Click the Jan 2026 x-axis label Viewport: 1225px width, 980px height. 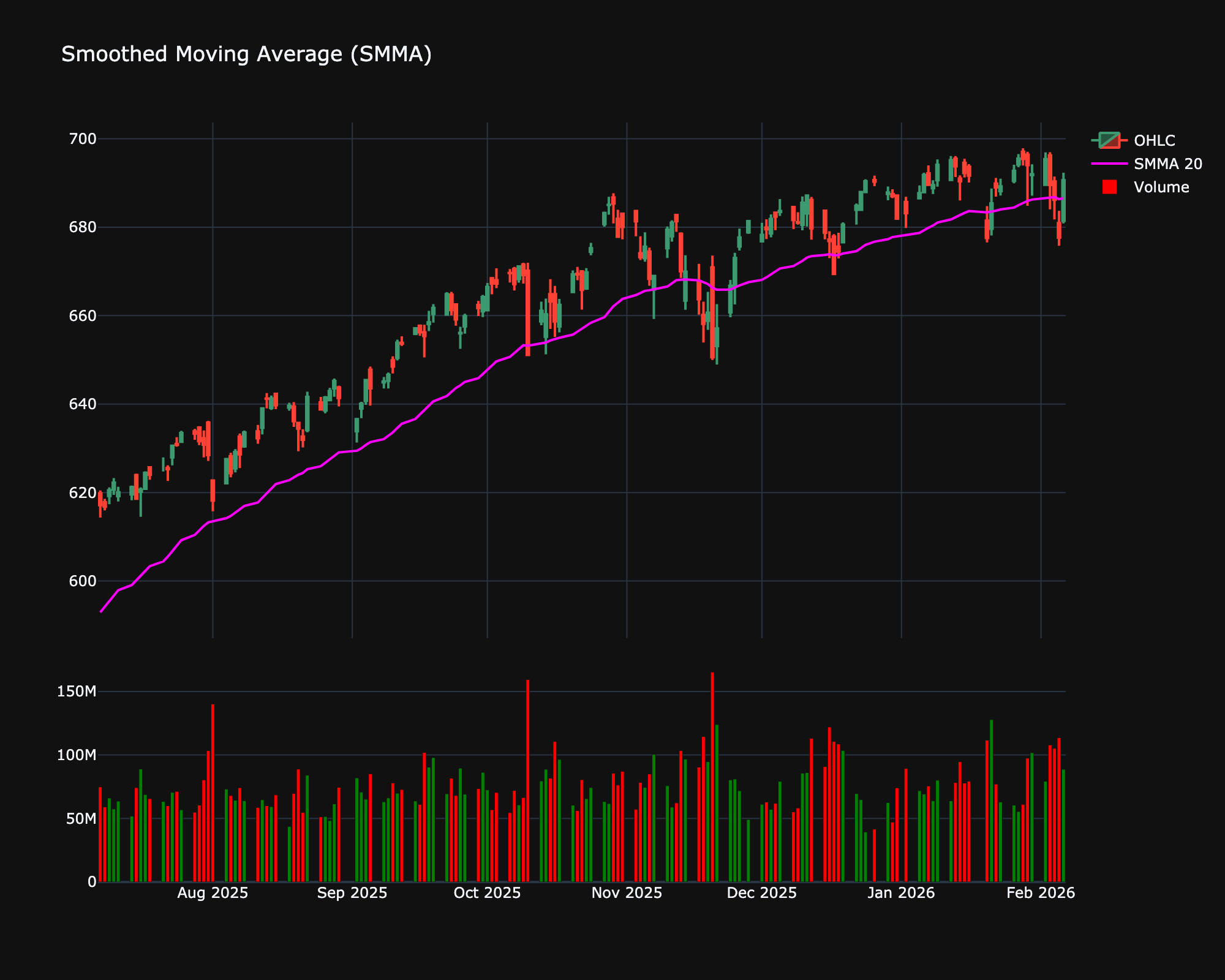tap(901, 893)
